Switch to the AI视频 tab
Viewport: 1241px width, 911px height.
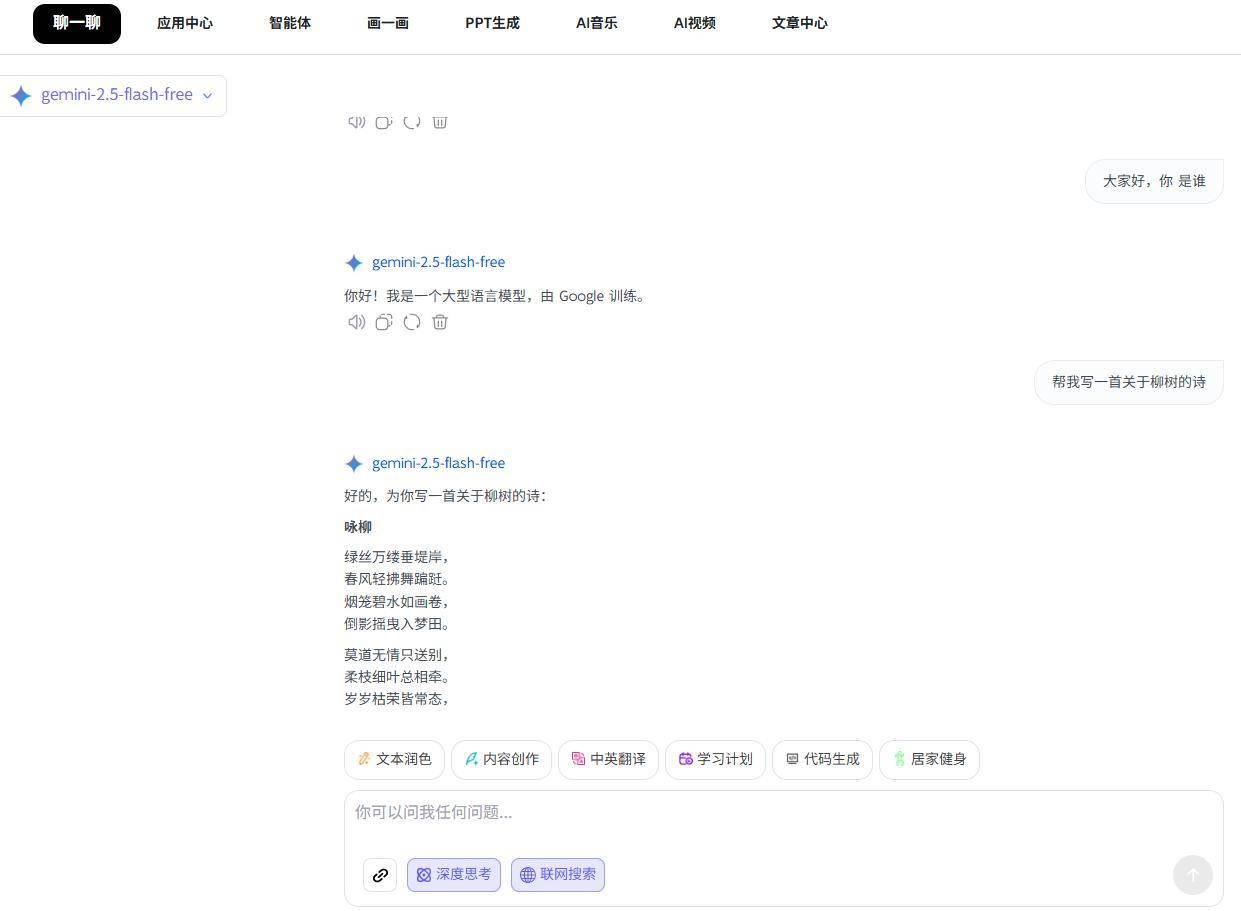click(x=695, y=23)
